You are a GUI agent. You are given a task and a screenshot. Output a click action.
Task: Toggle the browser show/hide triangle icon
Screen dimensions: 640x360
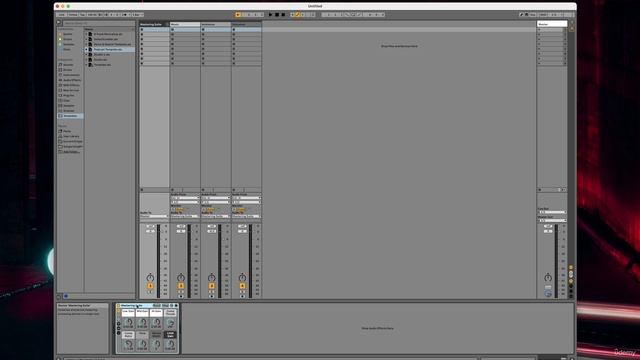[x=59, y=23]
